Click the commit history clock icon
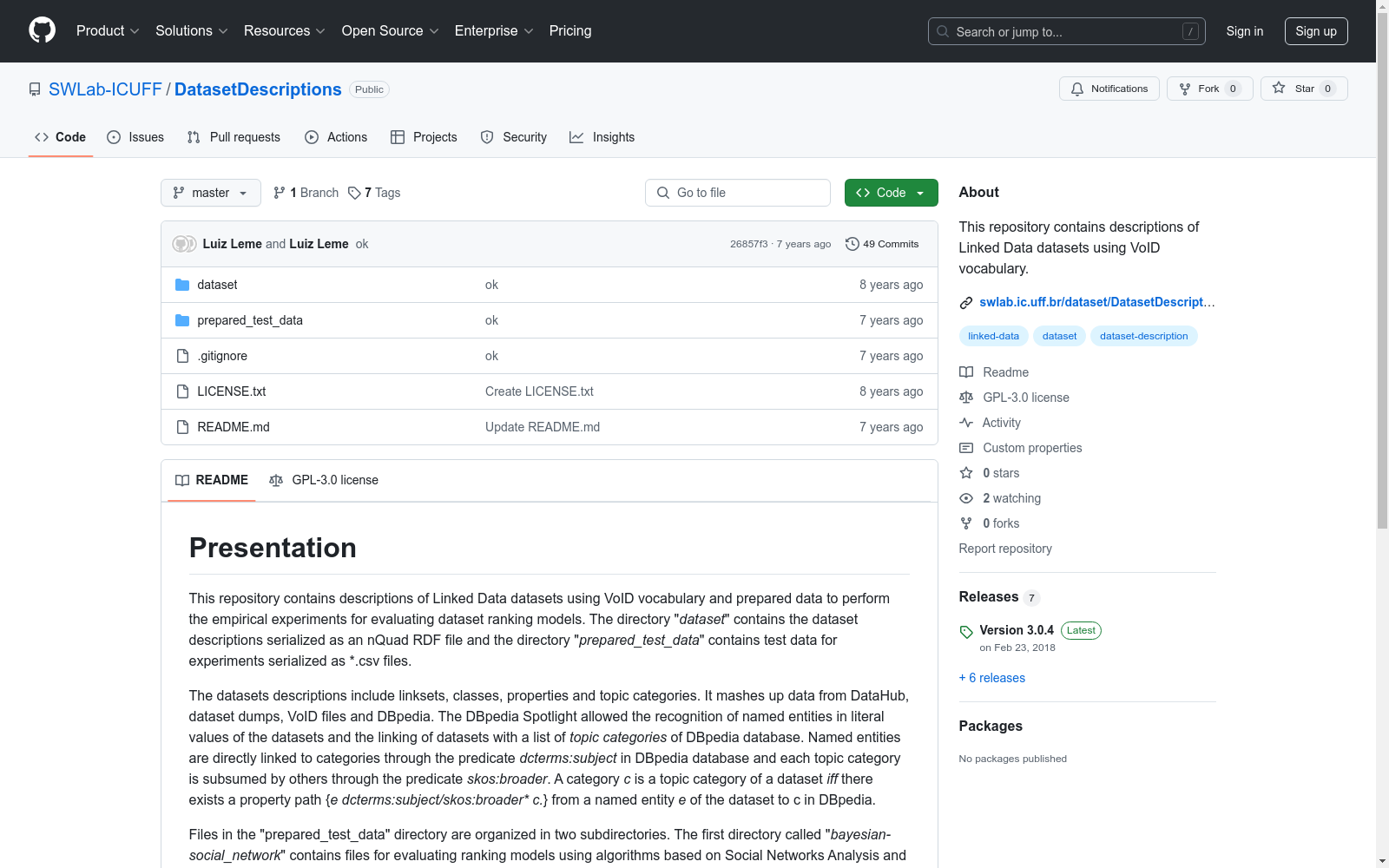 pyautogui.click(x=852, y=244)
